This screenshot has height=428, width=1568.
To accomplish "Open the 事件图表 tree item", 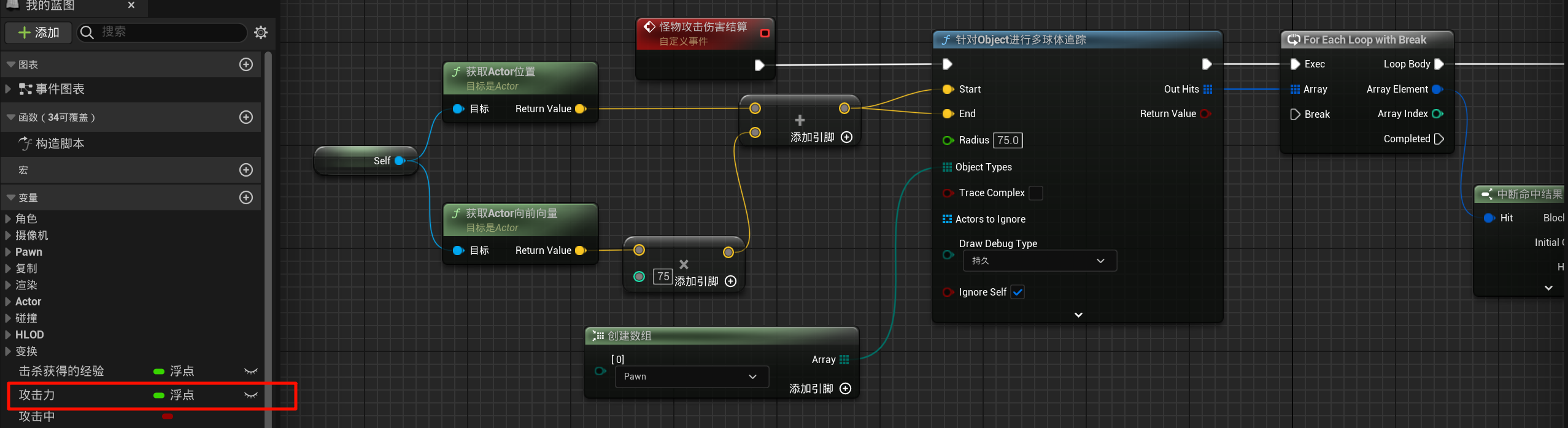I will coord(60,90).
